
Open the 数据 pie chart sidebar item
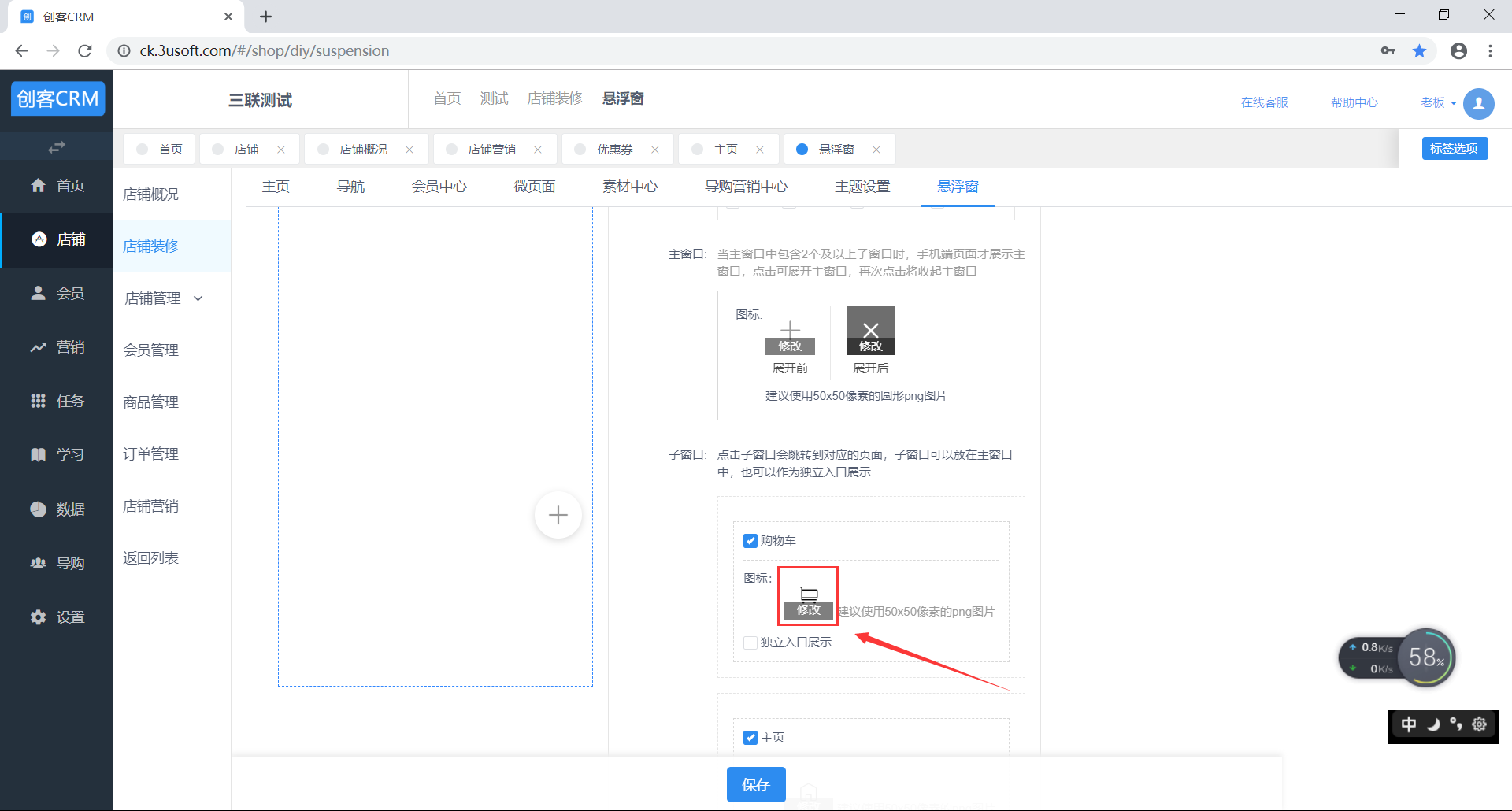click(x=57, y=509)
